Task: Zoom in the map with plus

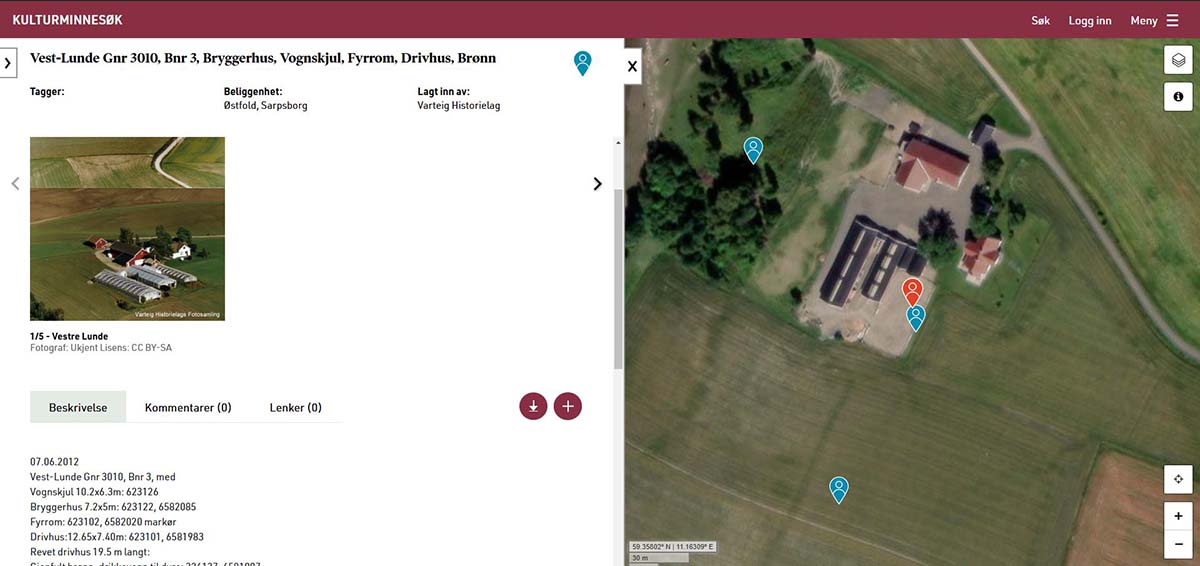Action: click(x=1179, y=516)
